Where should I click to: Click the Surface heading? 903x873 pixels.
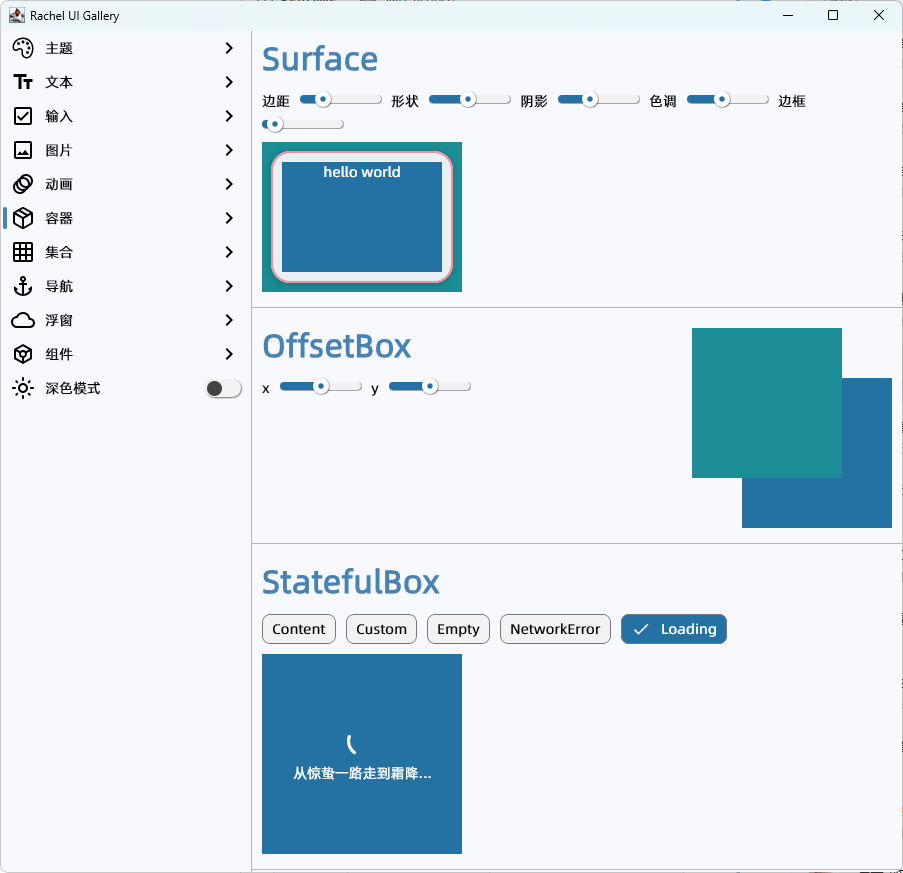click(x=320, y=59)
